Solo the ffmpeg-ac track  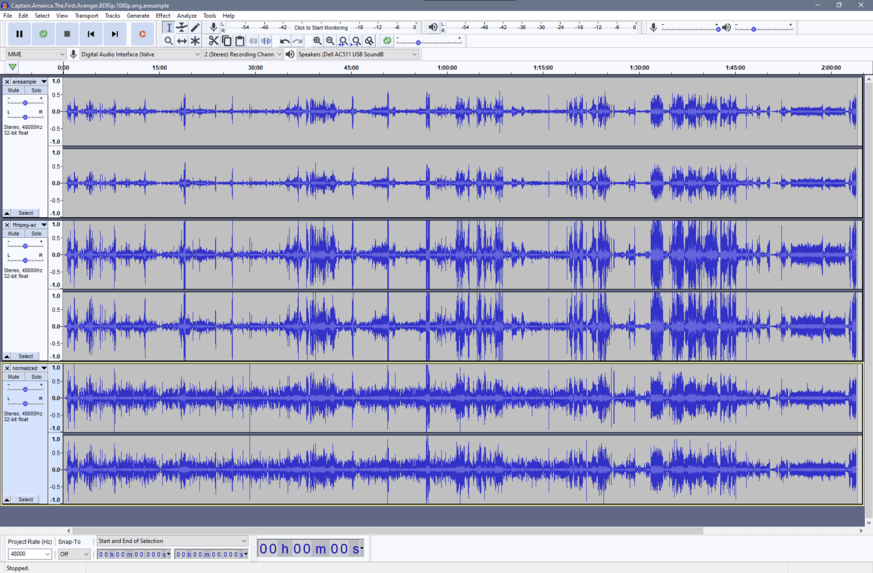pos(36,234)
